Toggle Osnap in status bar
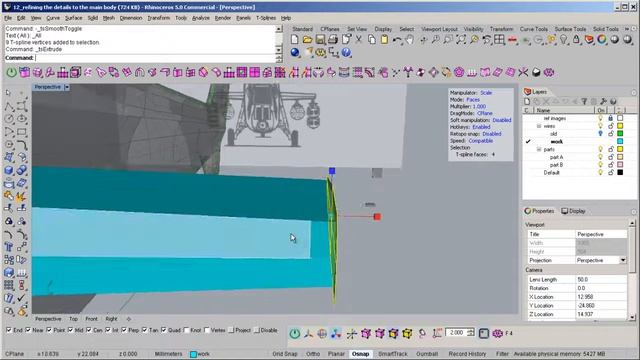 [360, 354]
